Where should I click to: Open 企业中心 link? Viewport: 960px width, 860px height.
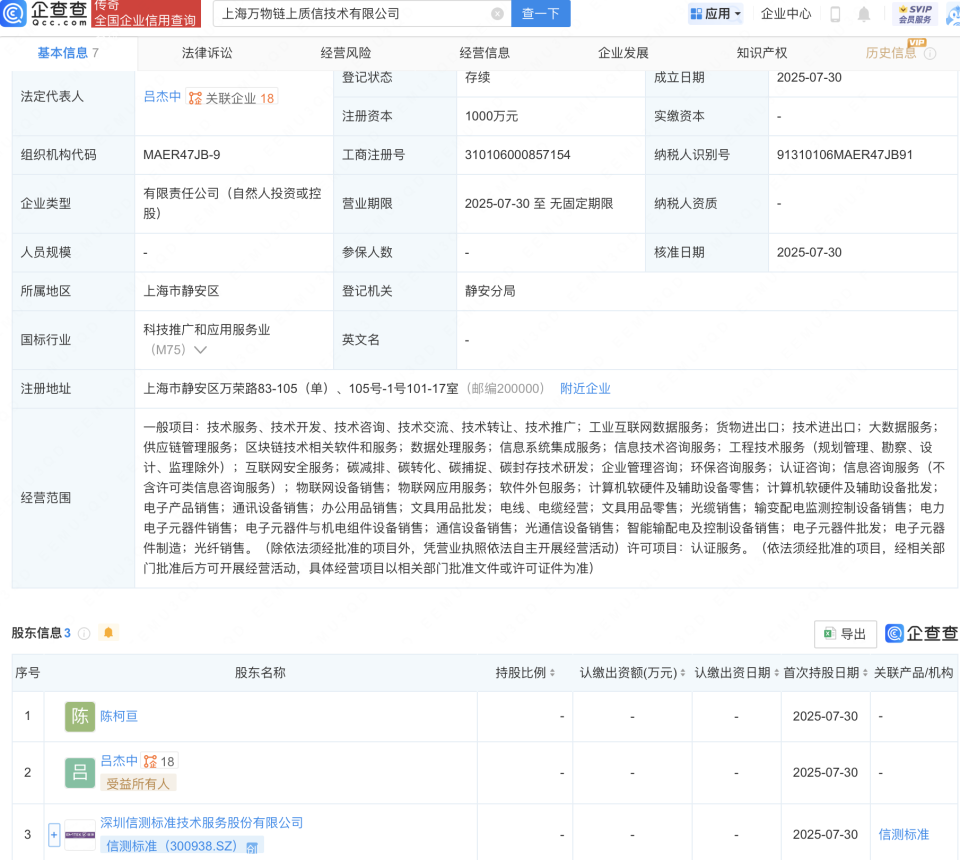[786, 14]
